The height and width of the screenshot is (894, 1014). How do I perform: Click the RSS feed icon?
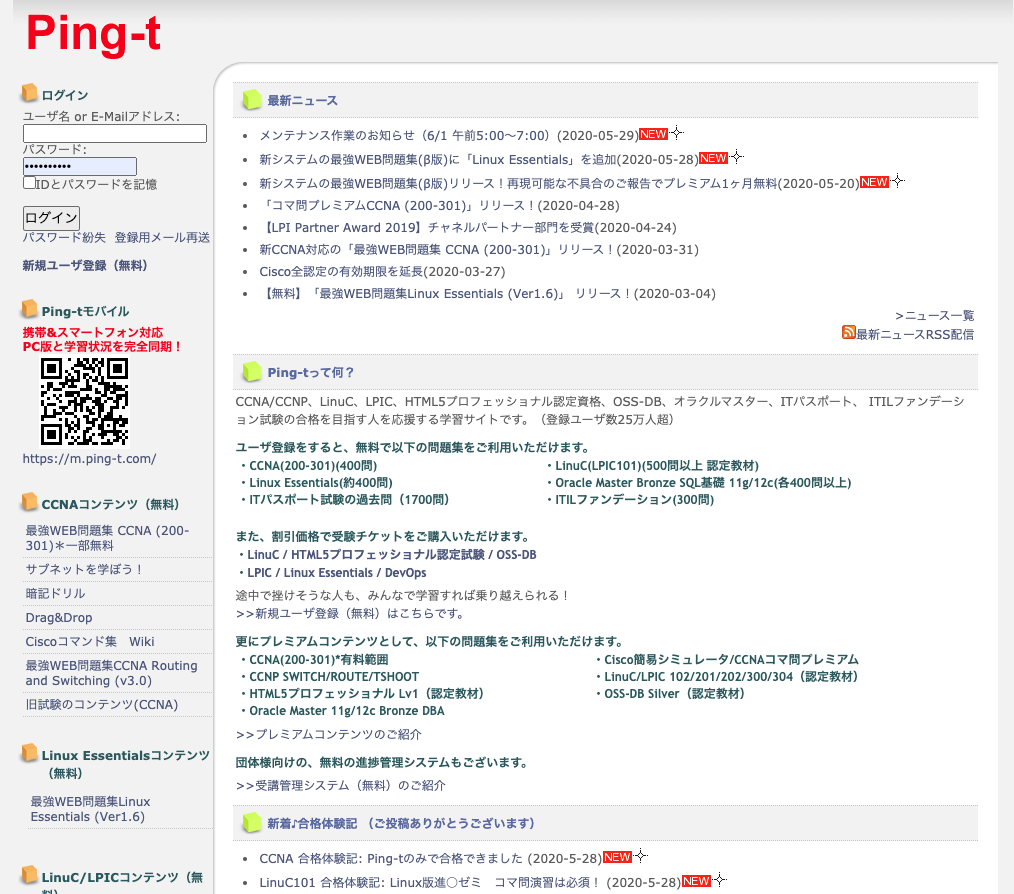click(x=848, y=333)
